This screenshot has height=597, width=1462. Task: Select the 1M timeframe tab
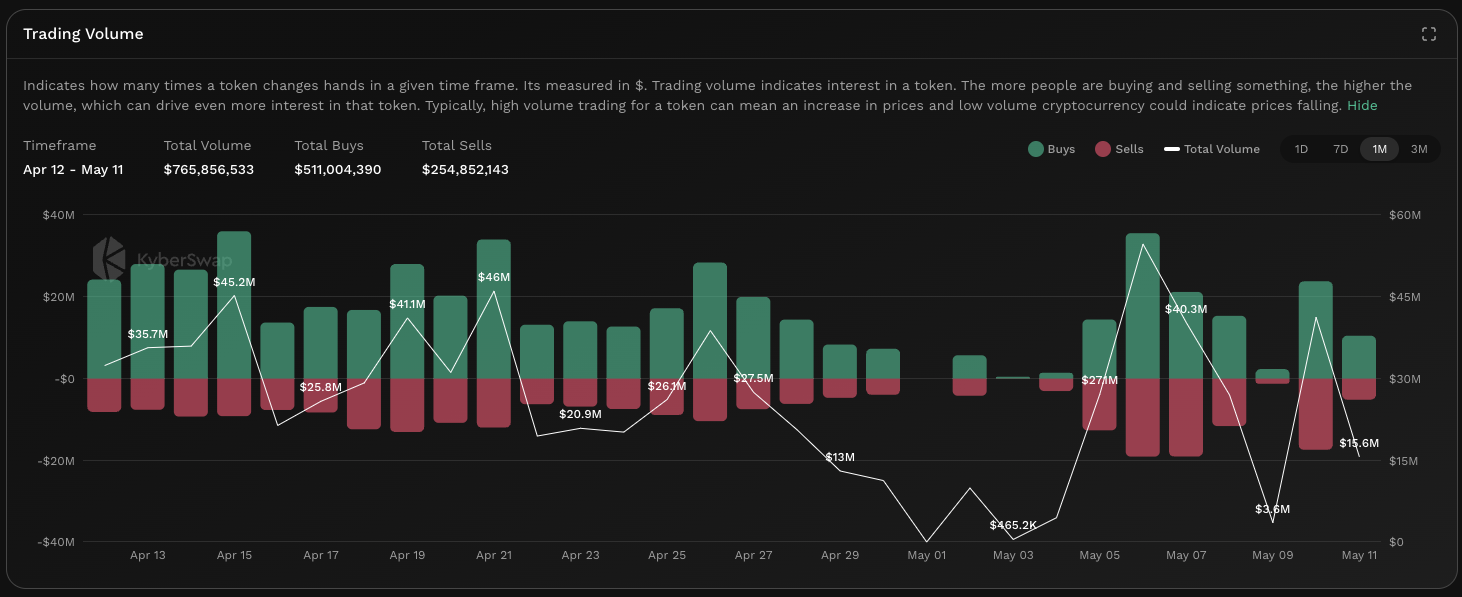tap(1379, 149)
